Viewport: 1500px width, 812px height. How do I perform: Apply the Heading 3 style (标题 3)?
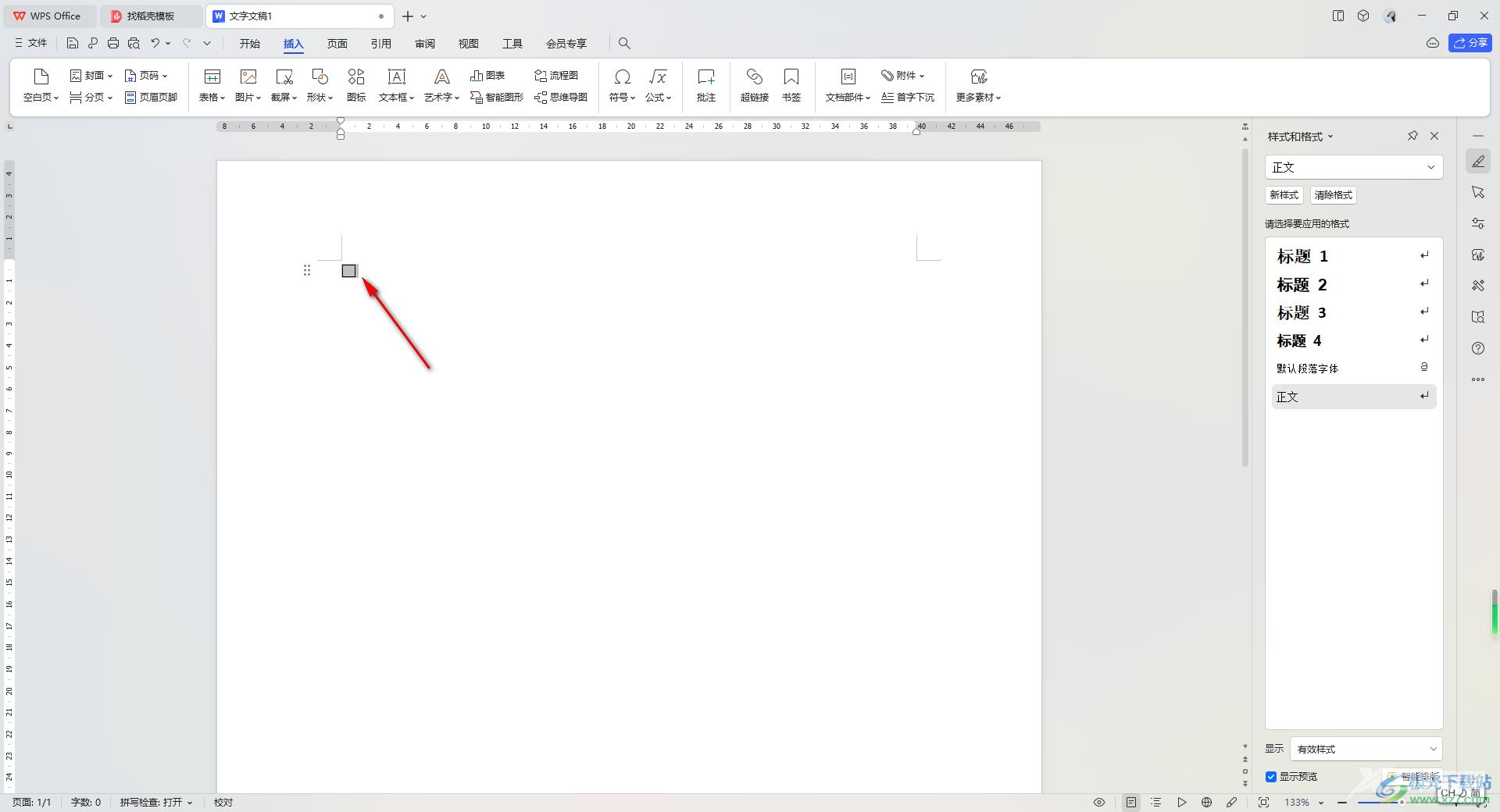1354,312
